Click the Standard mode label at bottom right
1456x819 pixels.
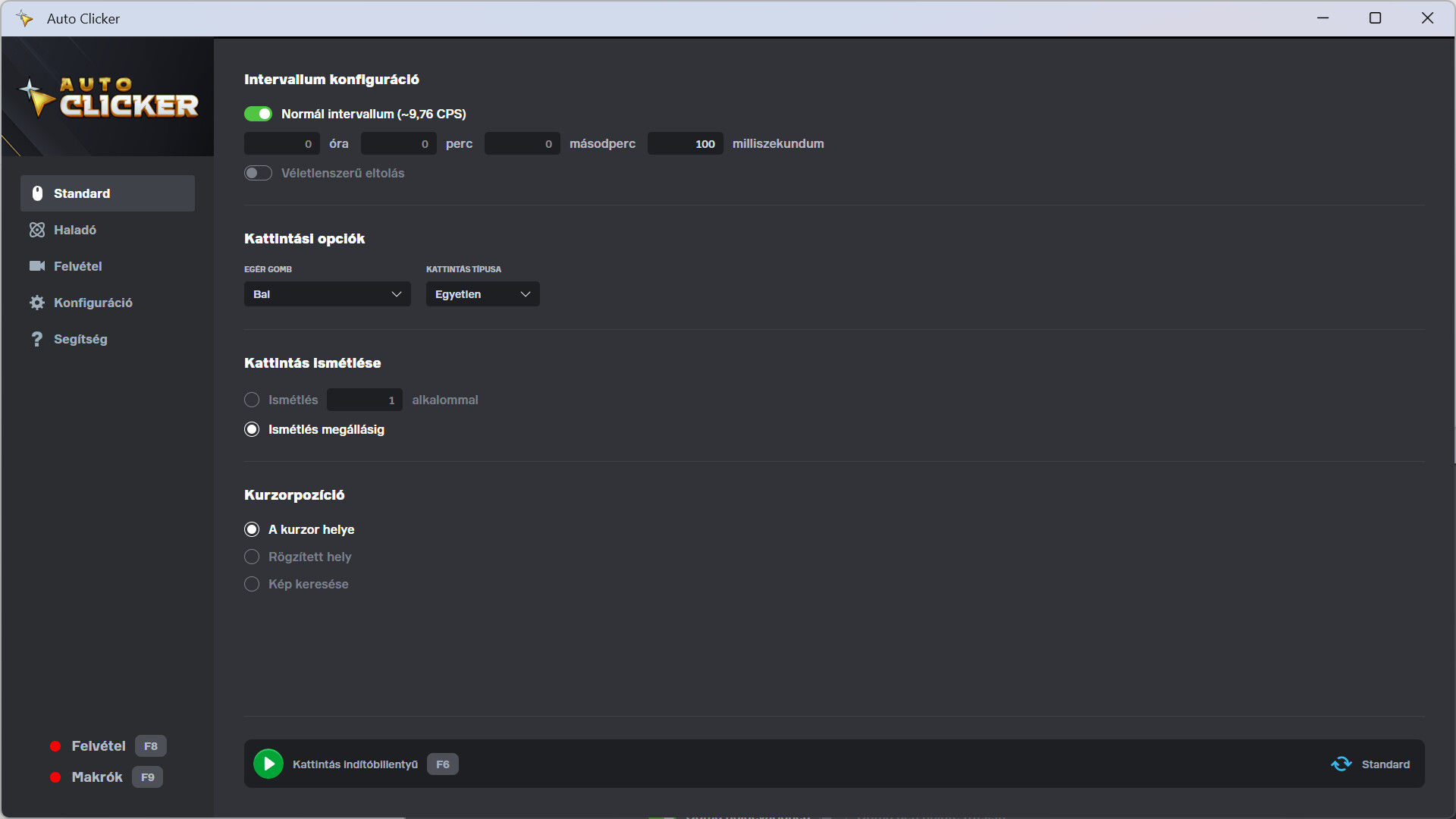(x=1385, y=764)
